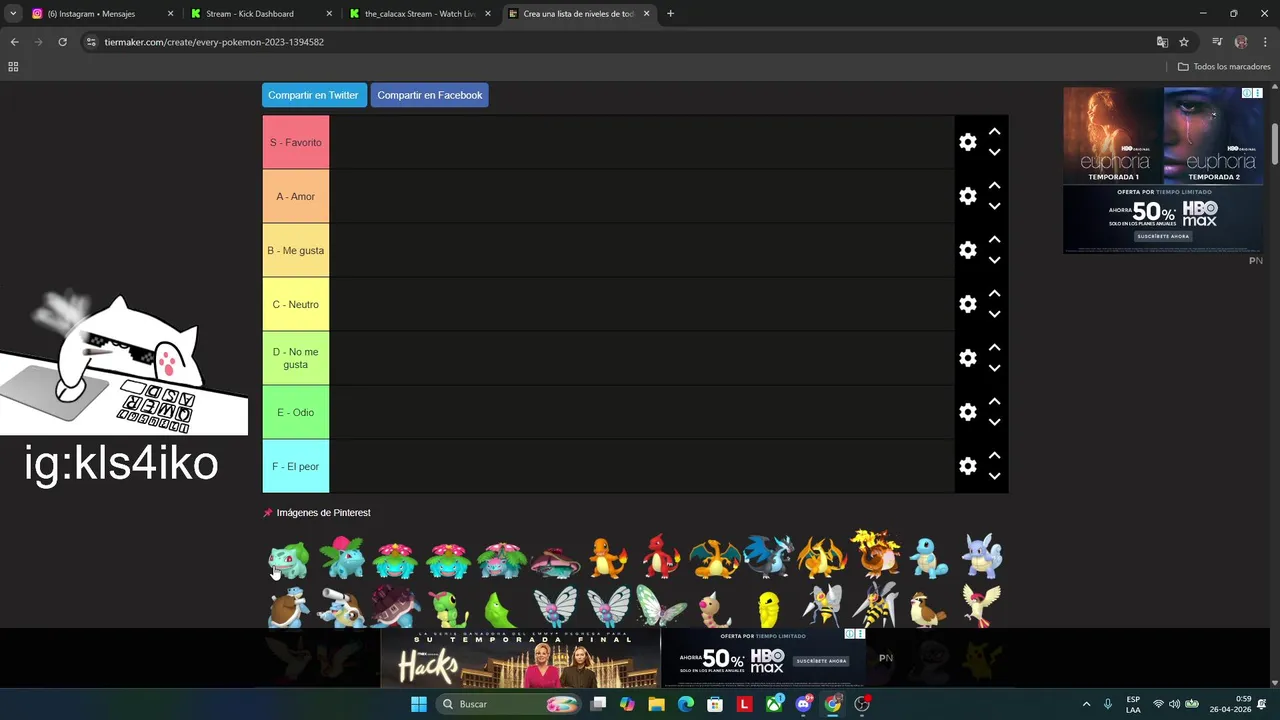Viewport: 1280px width, 720px height.
Task: Select the flaming Gigantamax Charizard image
Action: click(x=875, y=555)
